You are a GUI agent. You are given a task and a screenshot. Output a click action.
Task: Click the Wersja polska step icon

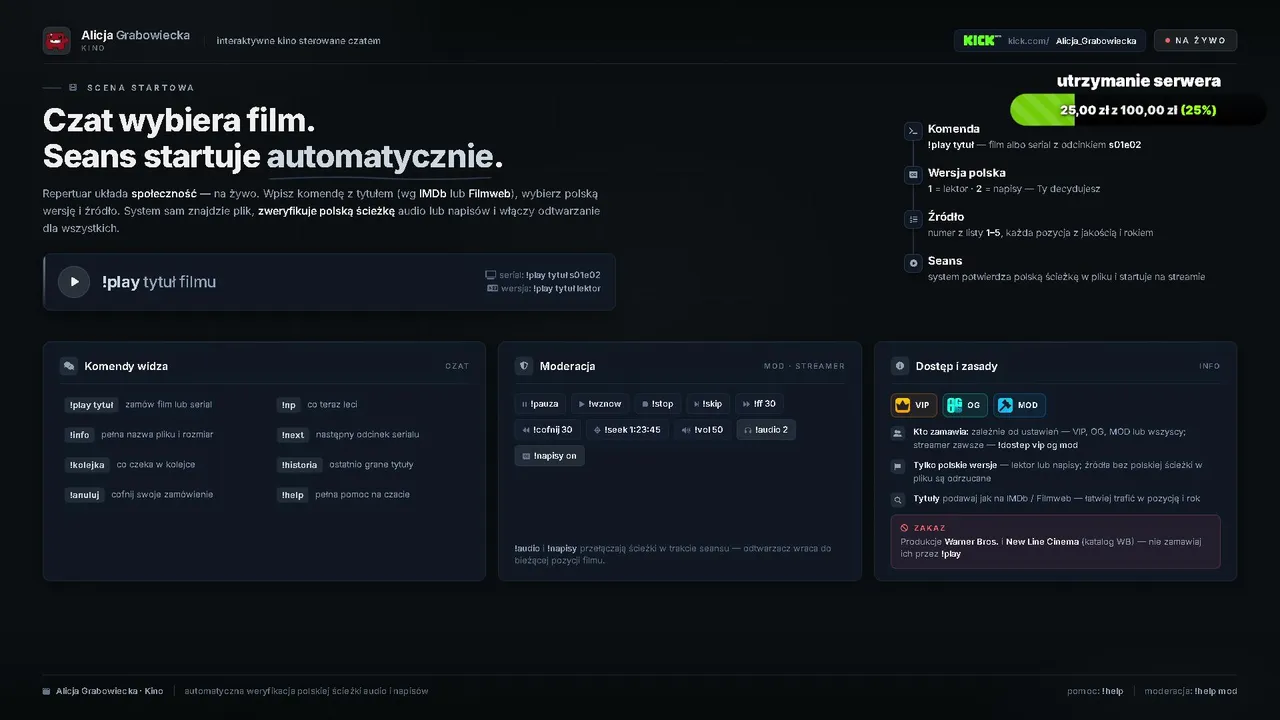coord(913,175)
